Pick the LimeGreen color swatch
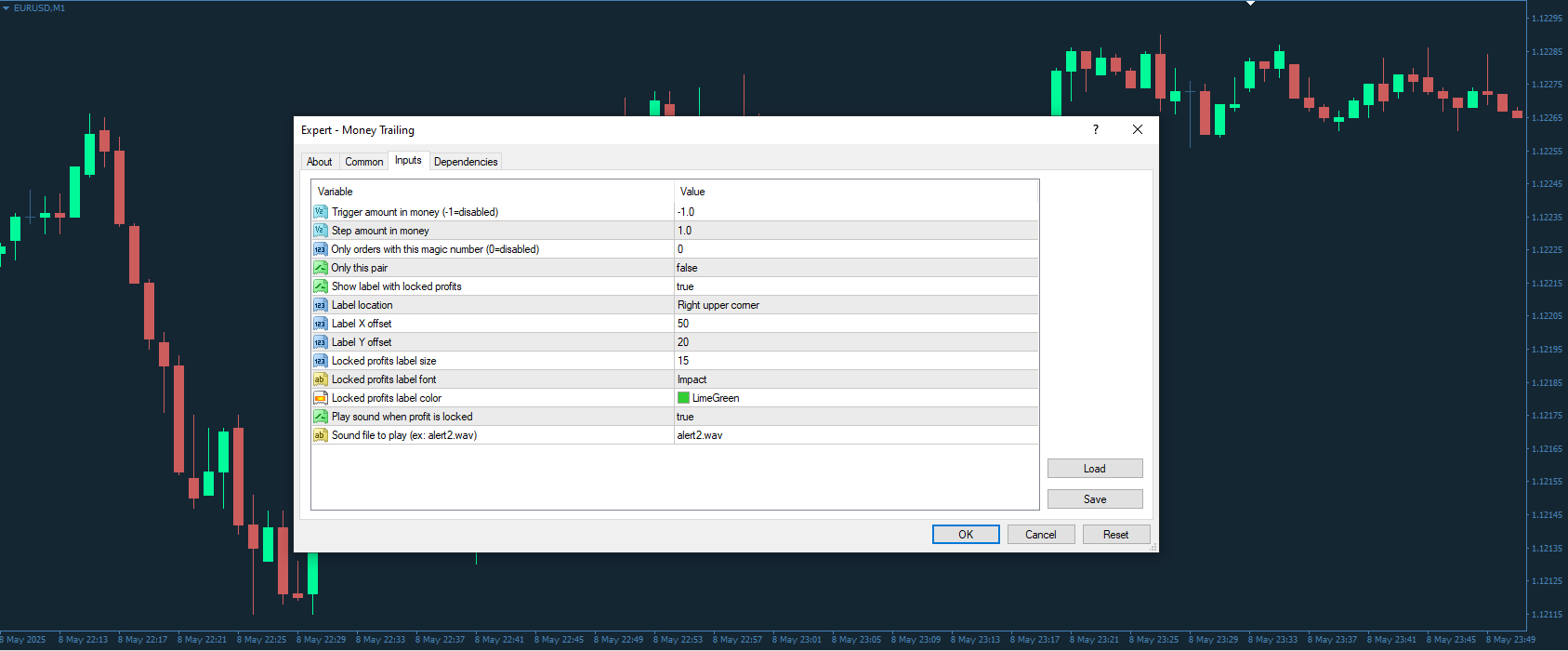Screen dimensions: 1568x651 pos(683,398)
